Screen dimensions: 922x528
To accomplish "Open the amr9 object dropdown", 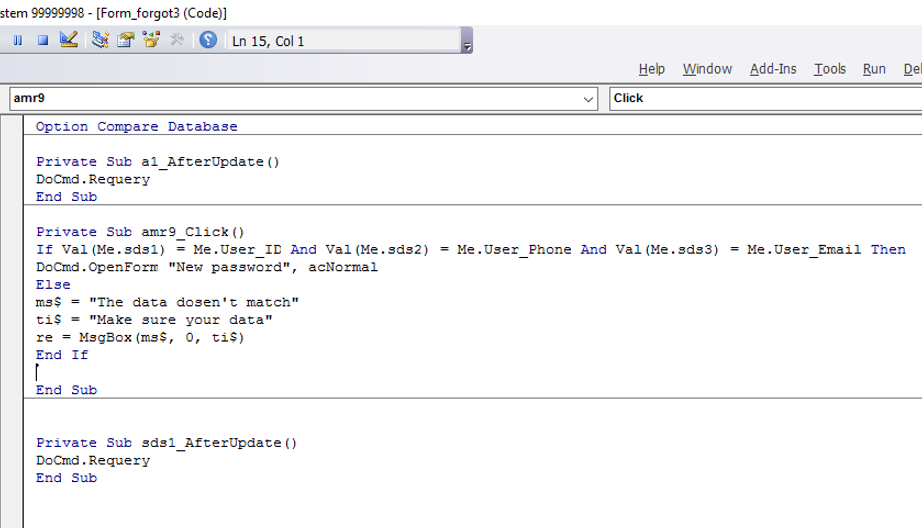I will 303,99.
